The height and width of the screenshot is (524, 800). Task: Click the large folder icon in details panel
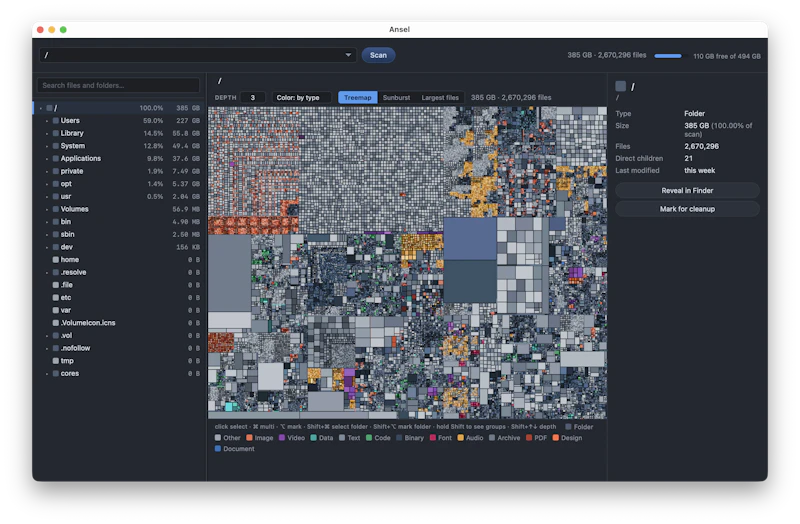pos(620,86)
